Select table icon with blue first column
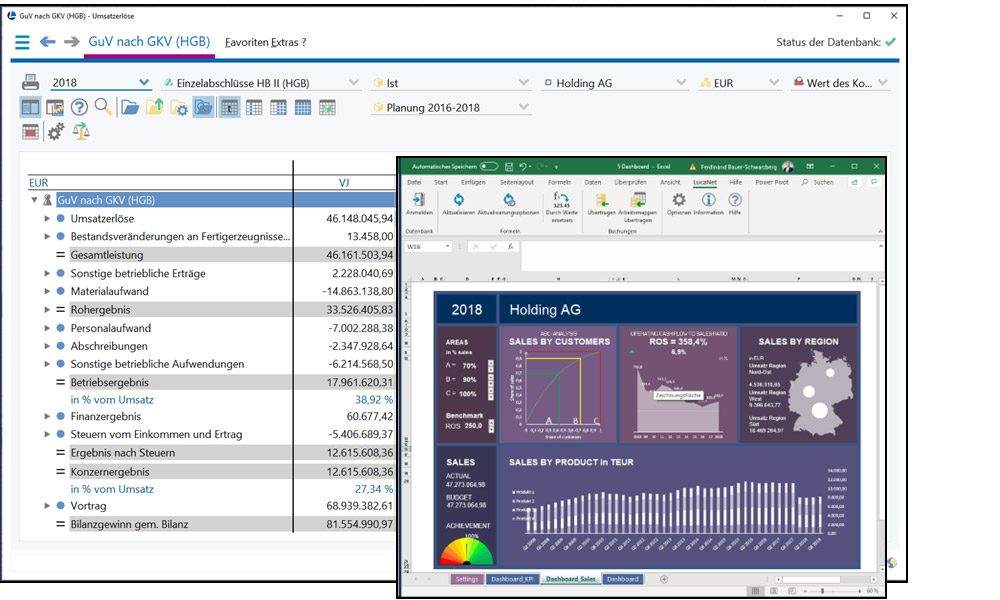Image resolution: width=1000 pixels, height=600 pixels. tap(254, 107)
